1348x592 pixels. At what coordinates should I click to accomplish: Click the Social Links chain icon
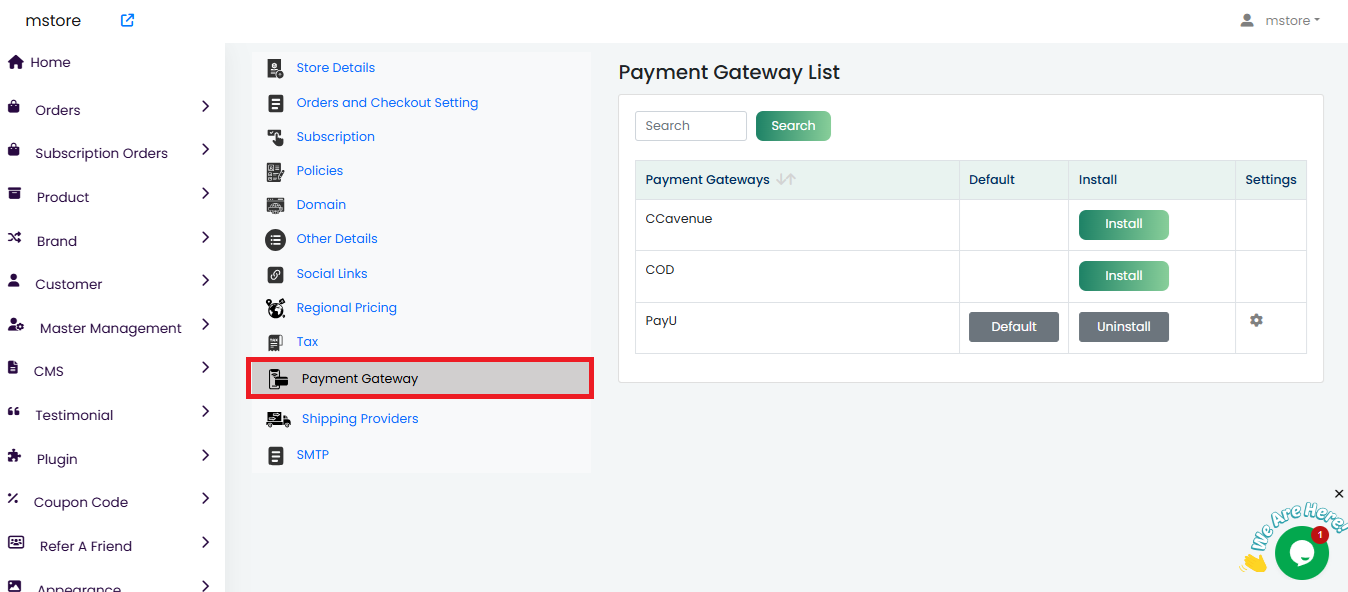[x=275, y=274]
